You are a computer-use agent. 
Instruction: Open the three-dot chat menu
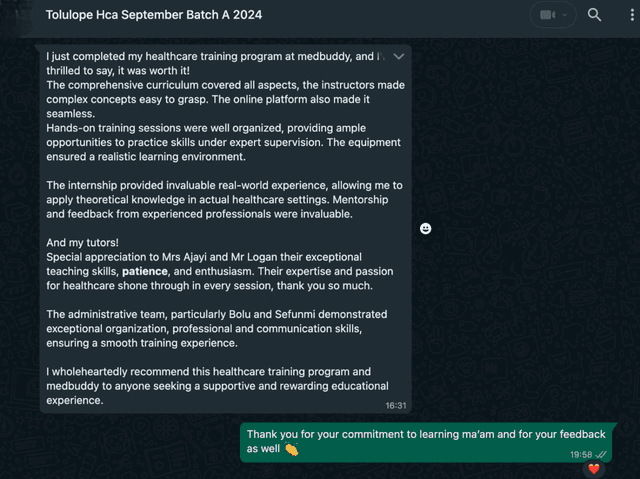point(631,15)
